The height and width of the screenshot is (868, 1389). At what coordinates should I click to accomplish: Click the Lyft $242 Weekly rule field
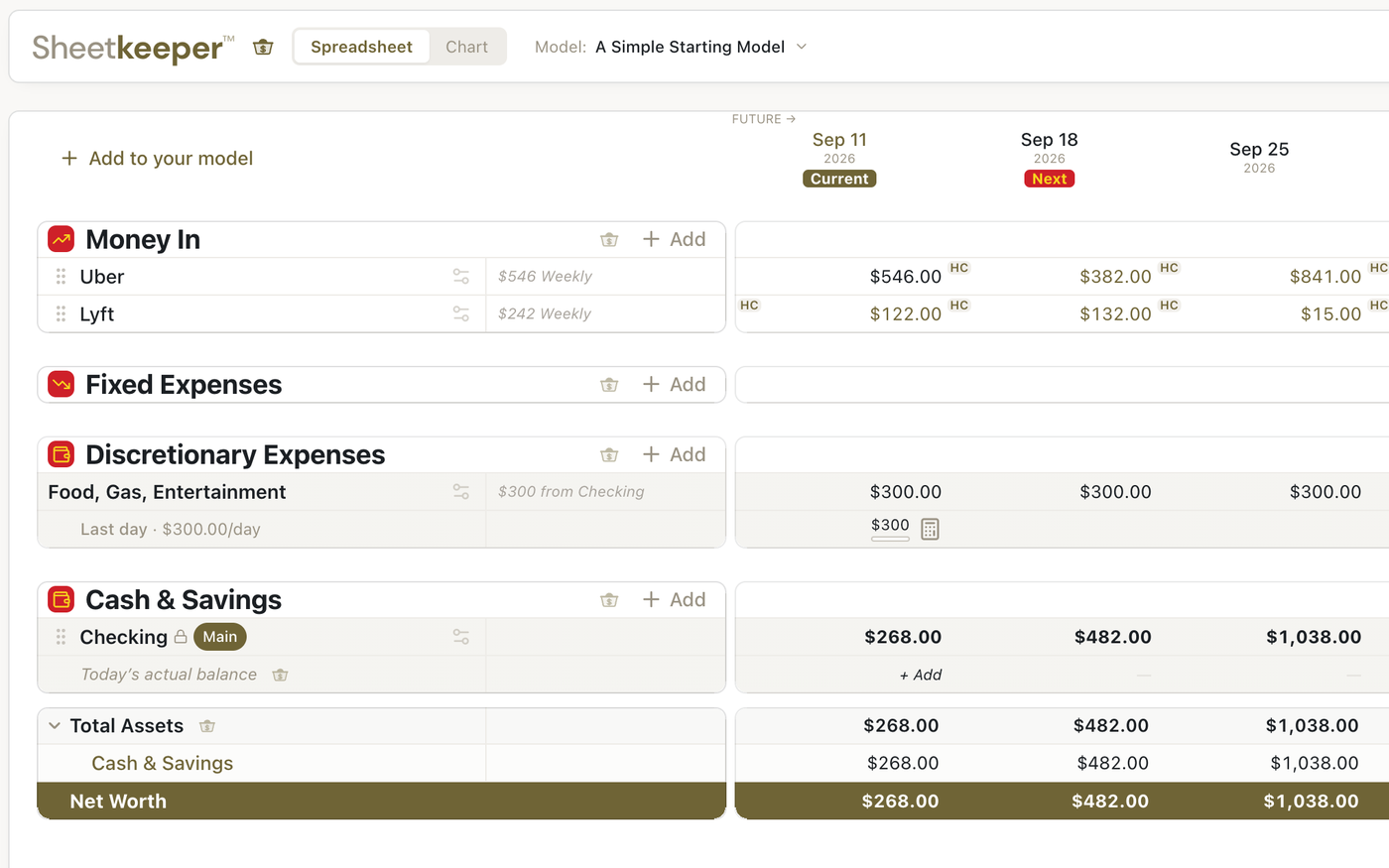(605, 313)
